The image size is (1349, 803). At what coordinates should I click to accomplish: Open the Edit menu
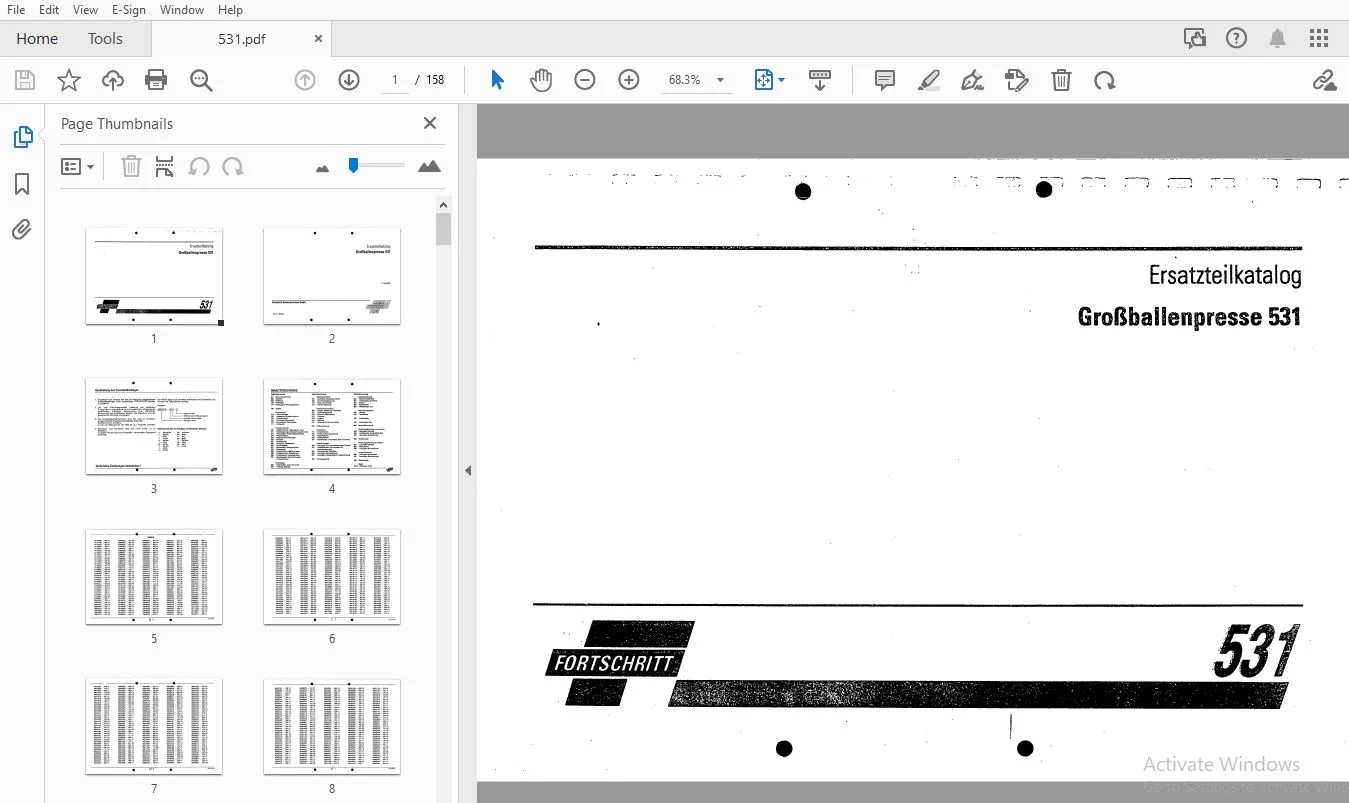[x=49, y=10]
